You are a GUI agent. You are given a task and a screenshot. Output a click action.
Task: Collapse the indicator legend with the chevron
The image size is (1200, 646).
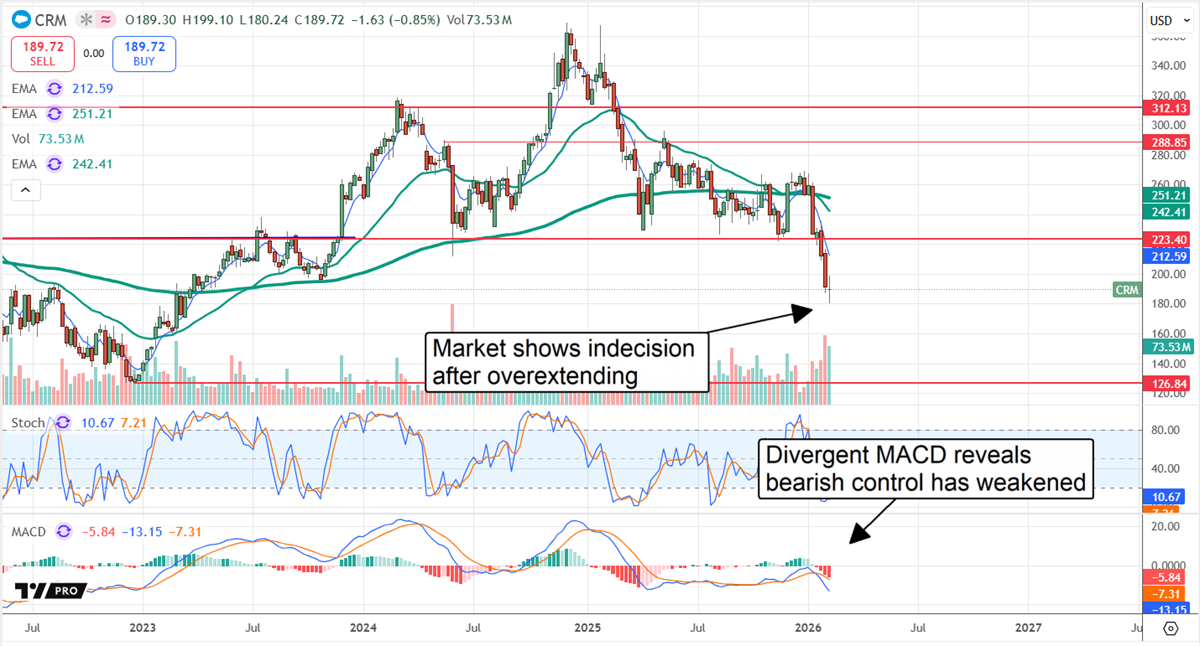(x=24, y=189)
